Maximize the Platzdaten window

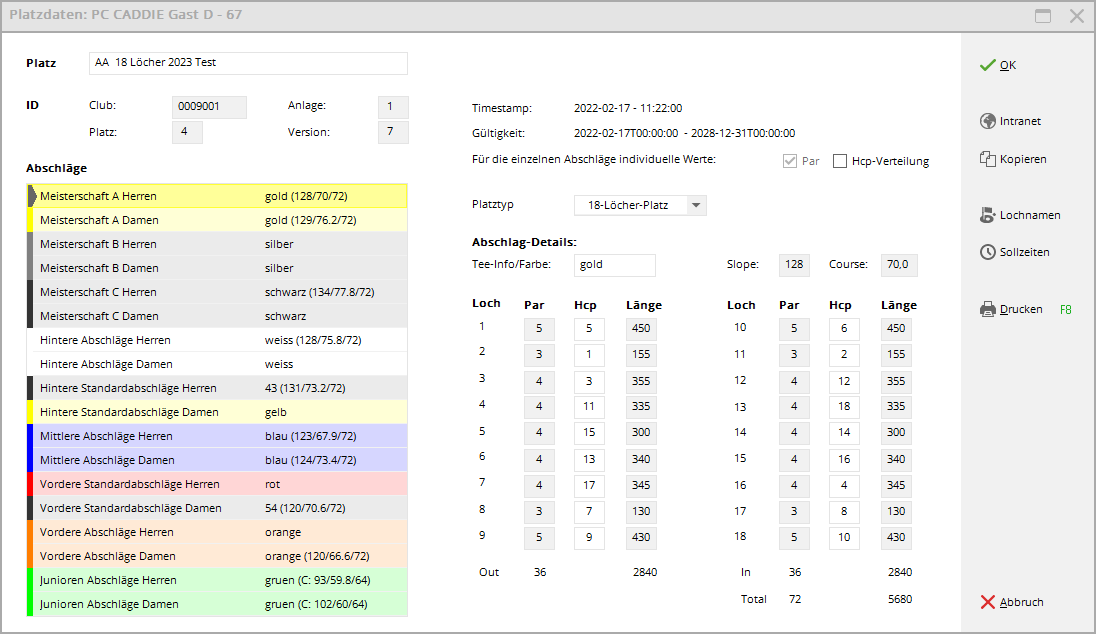tap(1043, 16)
